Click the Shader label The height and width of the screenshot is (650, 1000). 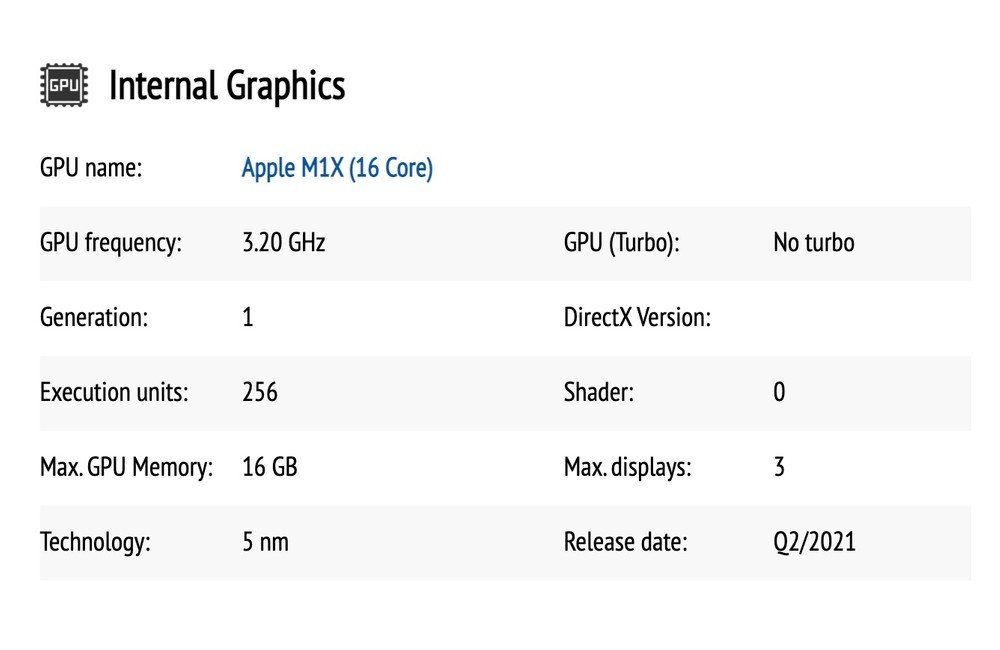599,392
